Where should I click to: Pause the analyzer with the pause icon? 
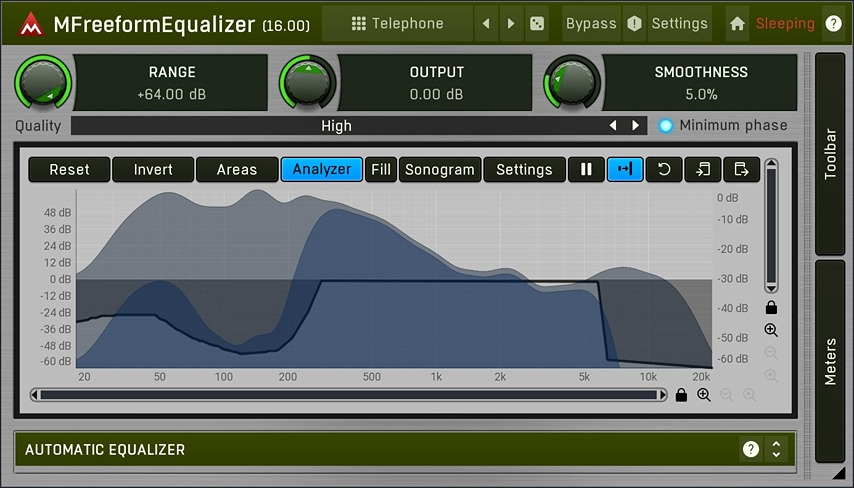click(586, 169)
